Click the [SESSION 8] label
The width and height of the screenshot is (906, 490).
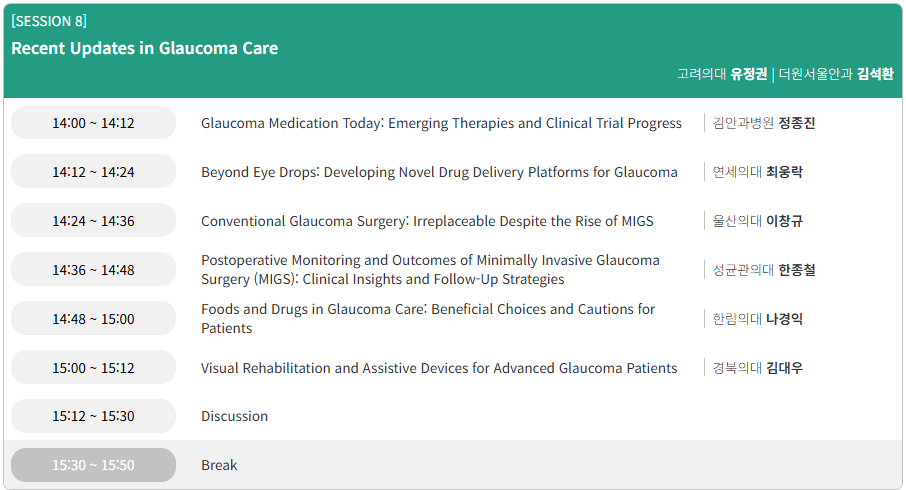[49, 21]
